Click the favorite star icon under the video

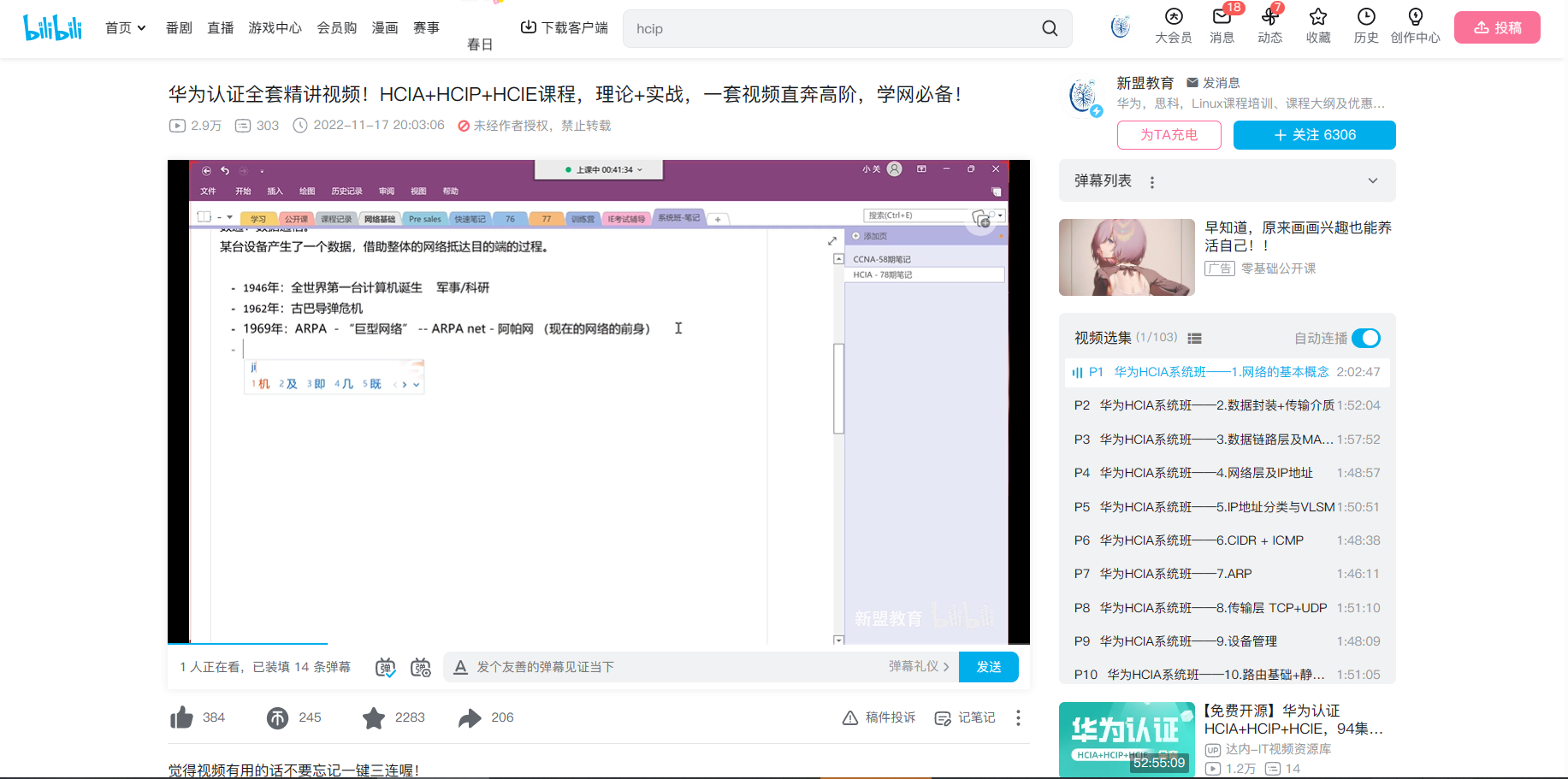point(374,718)
